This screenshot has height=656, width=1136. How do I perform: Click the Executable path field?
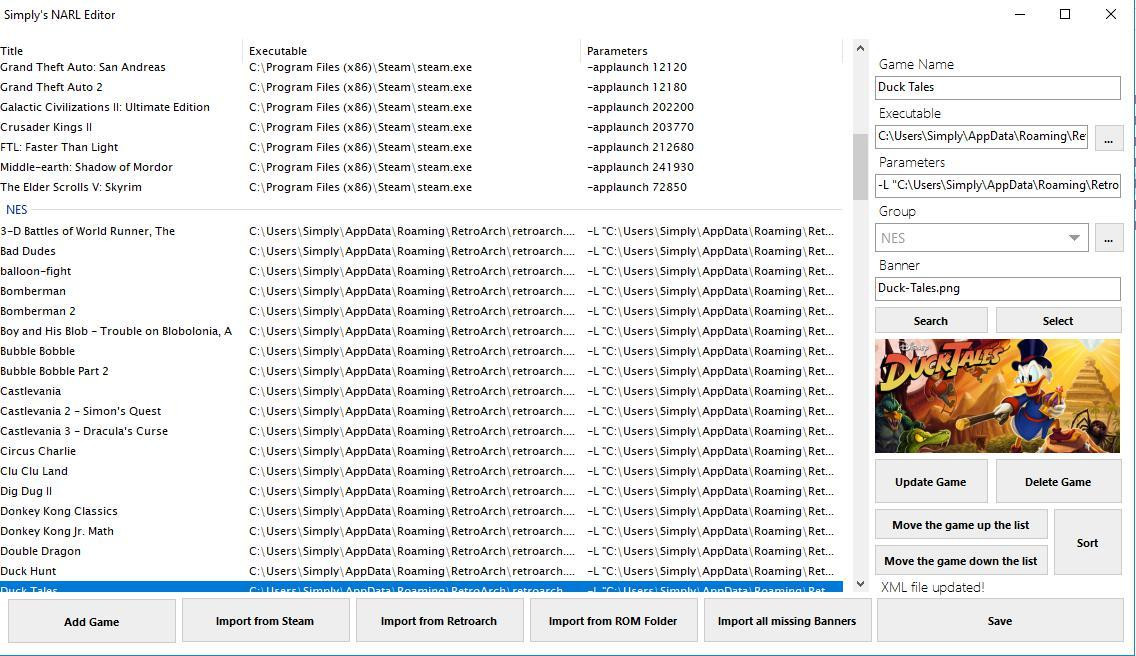point(982,136)
